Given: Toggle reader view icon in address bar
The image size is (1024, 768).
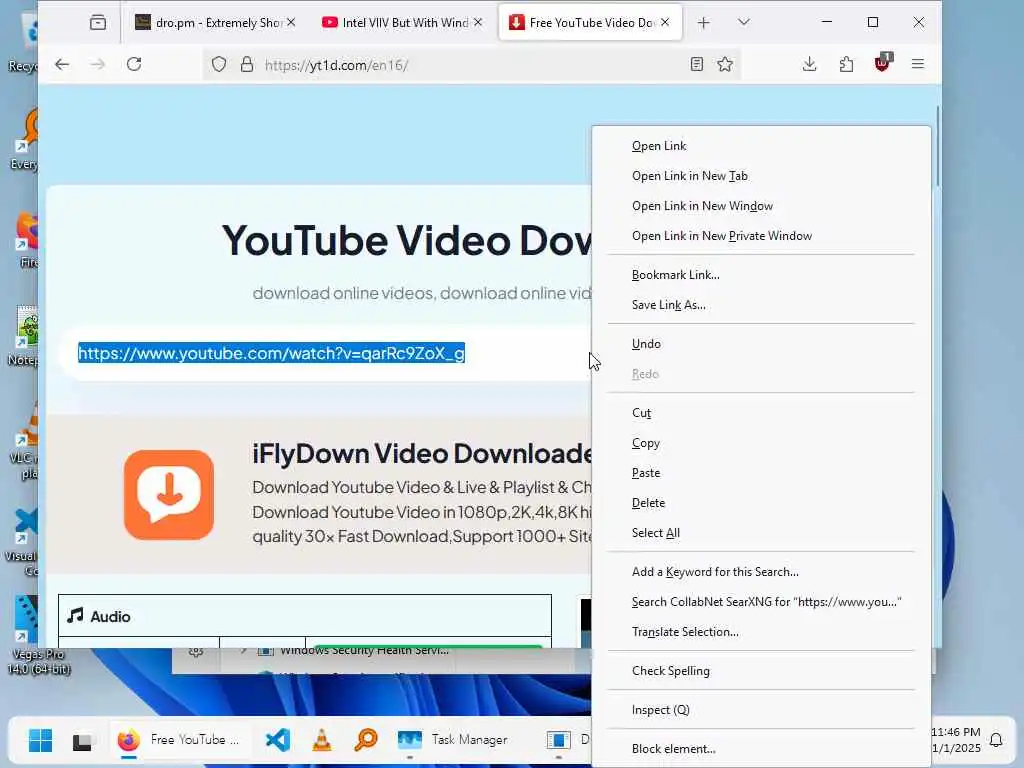Looking at the screenshot, I should click(697, 64).
